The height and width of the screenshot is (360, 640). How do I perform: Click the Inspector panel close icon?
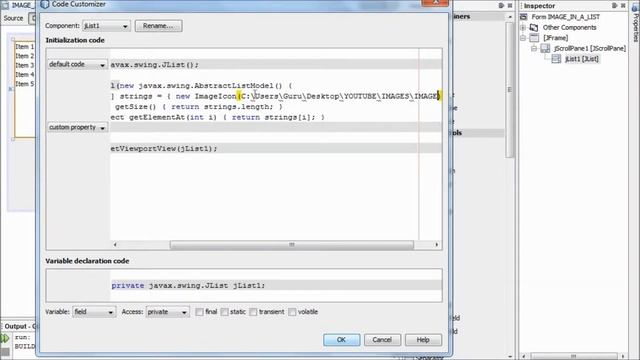click(623, 5)
